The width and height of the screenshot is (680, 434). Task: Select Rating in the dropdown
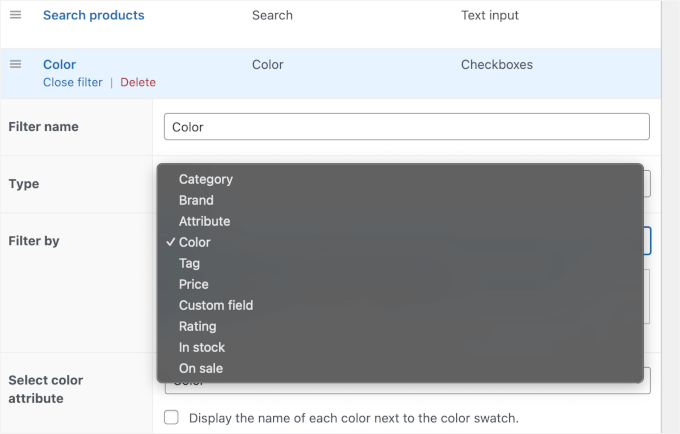pyautogui.click(x=197, y=326)
